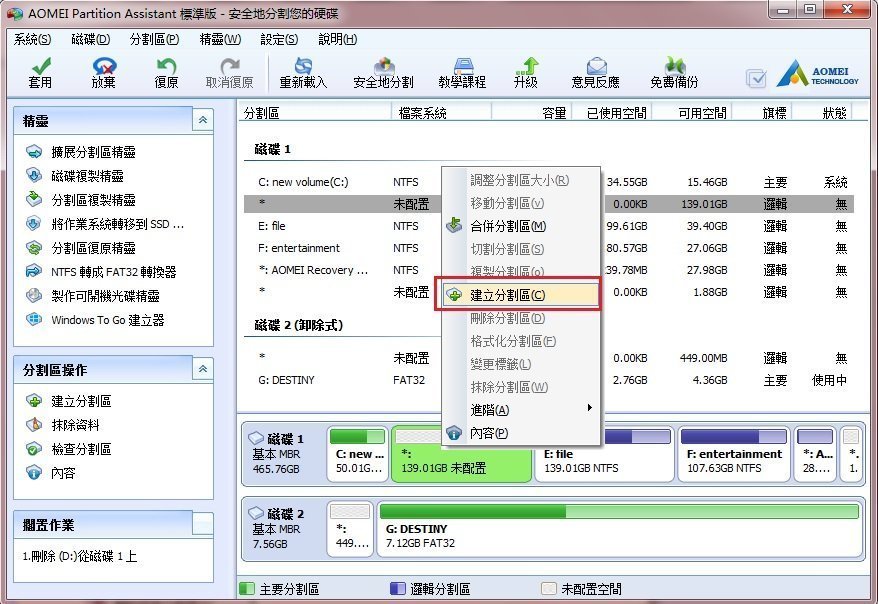Open the 意見反應 (Feedback) toolbar icon
Viewport: 878px width, 604px height.
pyautogui.click(x=596, y=73)
